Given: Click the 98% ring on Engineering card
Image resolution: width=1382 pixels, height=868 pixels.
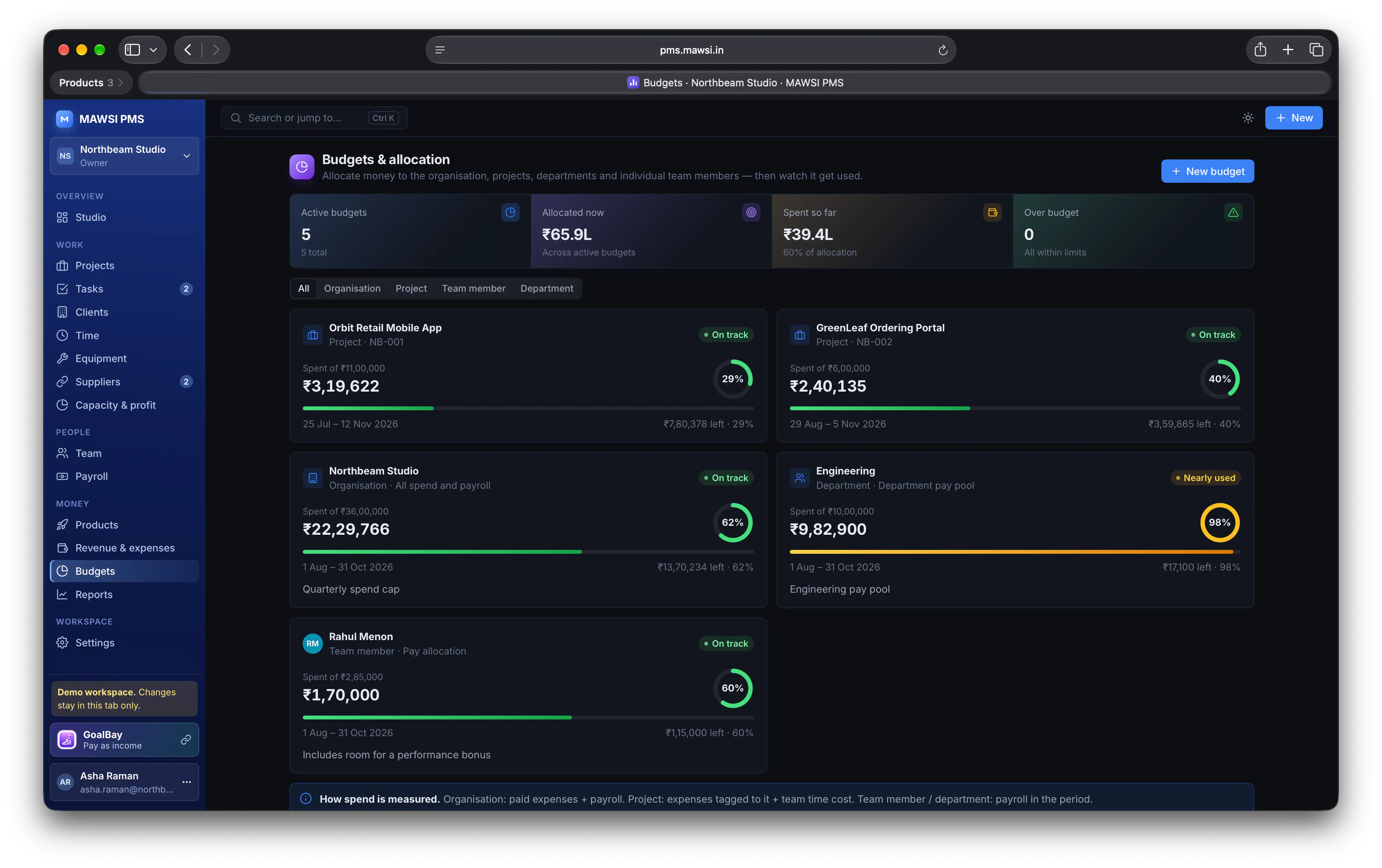Looking at the screenshot, I should click(1220, 522).
